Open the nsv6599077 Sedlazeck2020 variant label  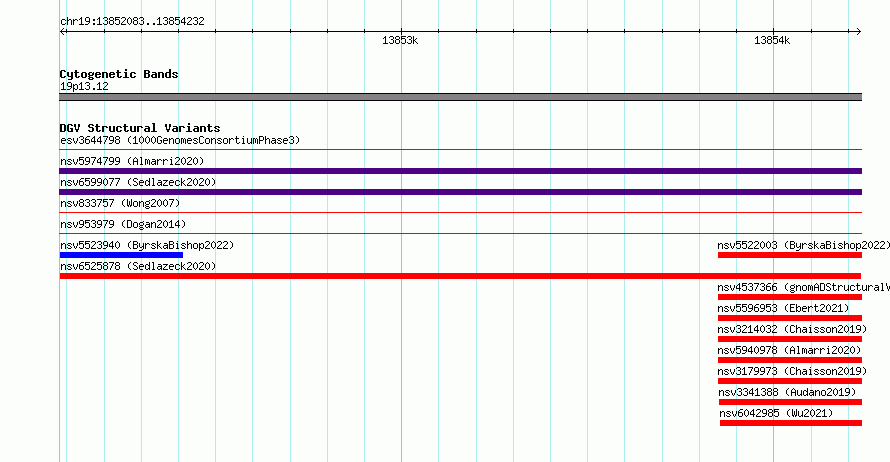click(138, 182)
